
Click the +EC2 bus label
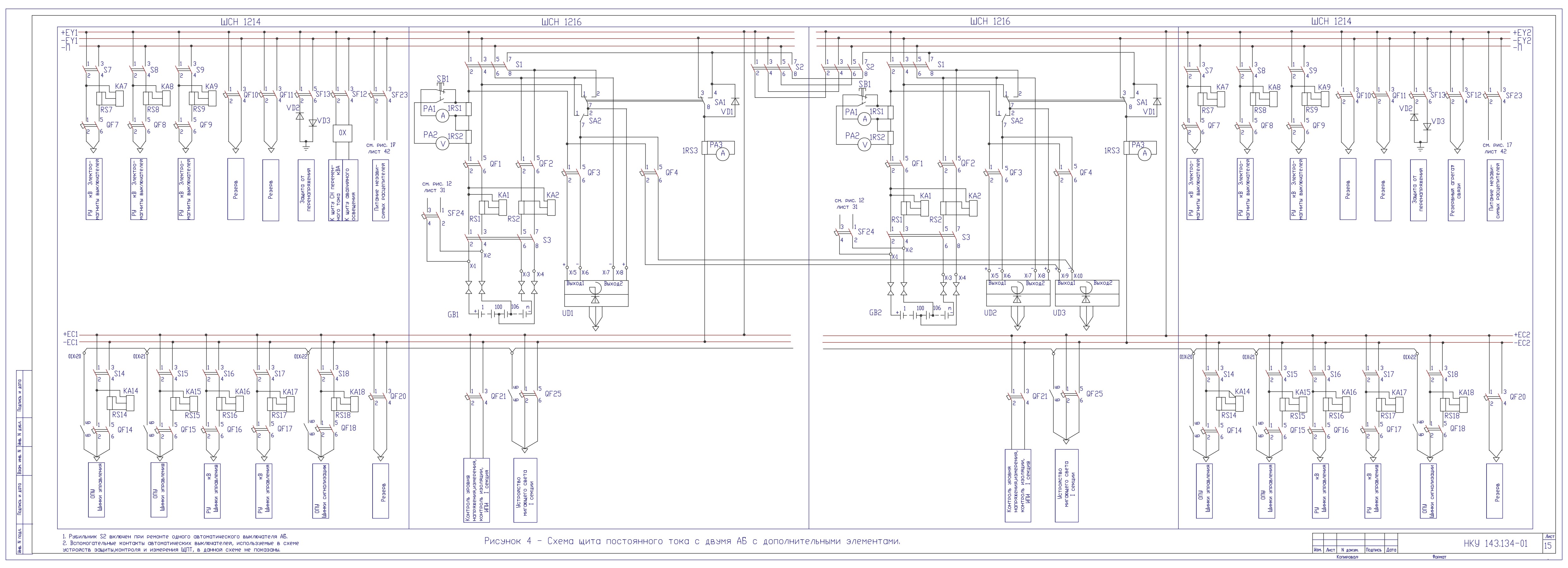pyautogui.click(x=1523, y=335)
